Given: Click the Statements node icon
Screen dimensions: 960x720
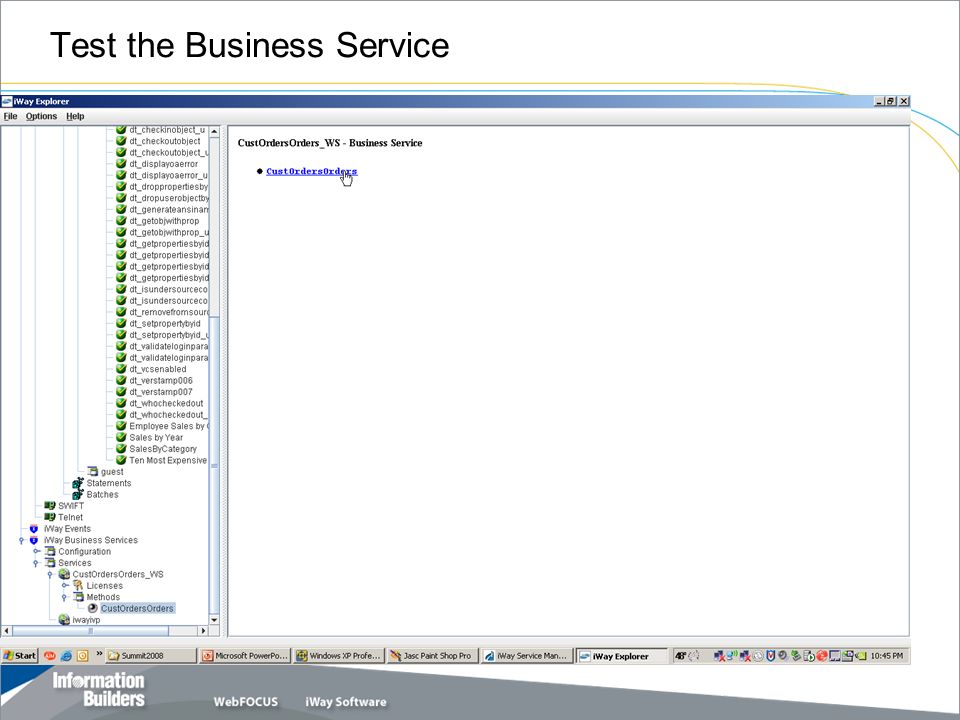Looking at the screenshot, I should 78,483.
